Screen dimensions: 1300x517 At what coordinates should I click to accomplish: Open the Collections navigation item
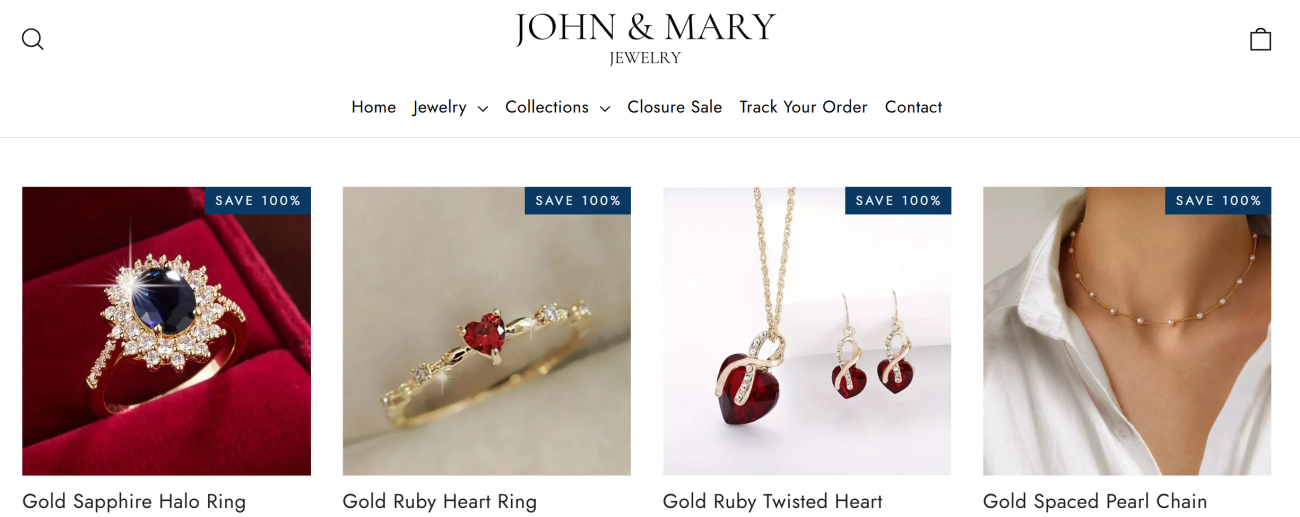click(x=557, y=107)
